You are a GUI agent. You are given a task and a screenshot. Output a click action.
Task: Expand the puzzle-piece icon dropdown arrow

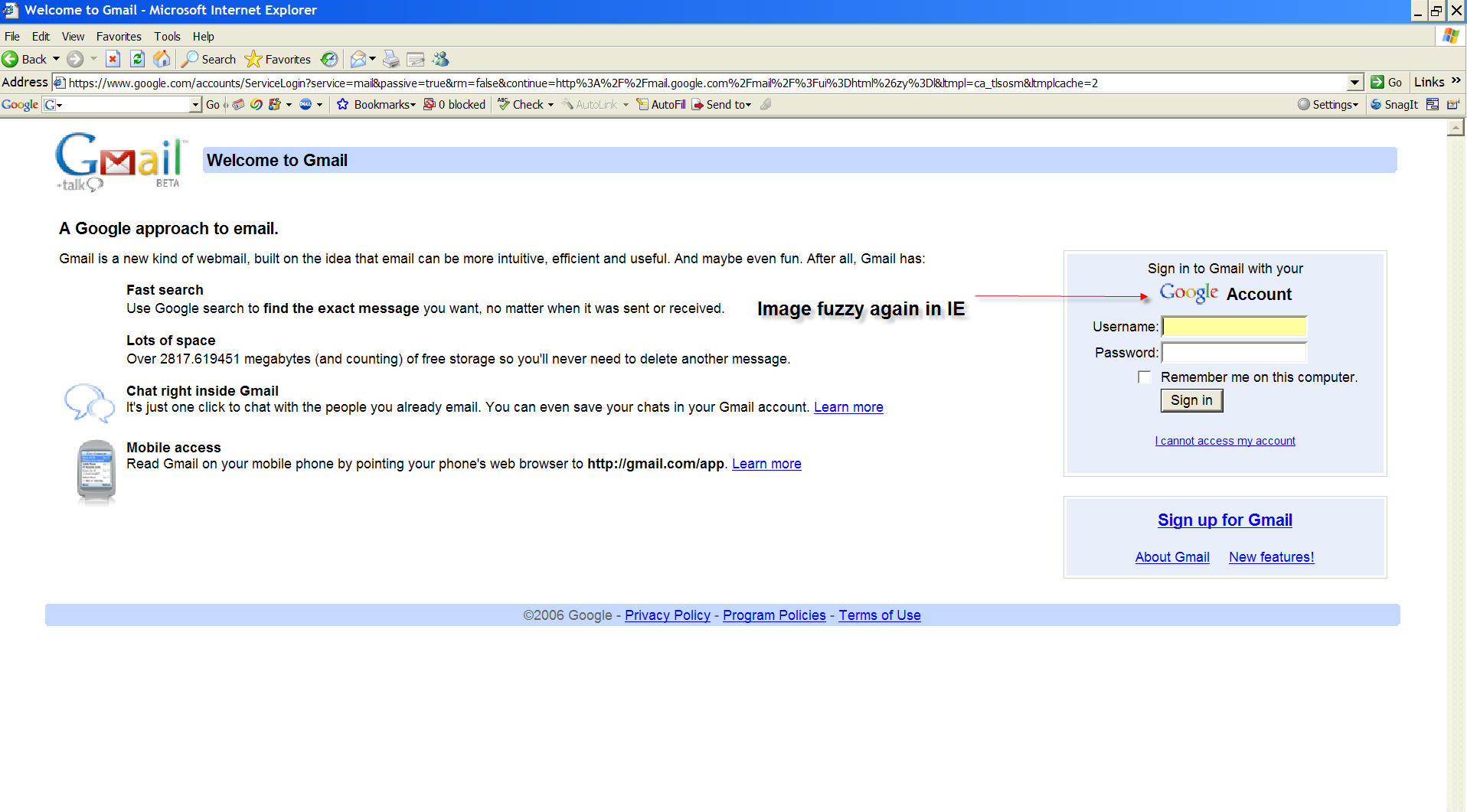click(x=289, y=104)
